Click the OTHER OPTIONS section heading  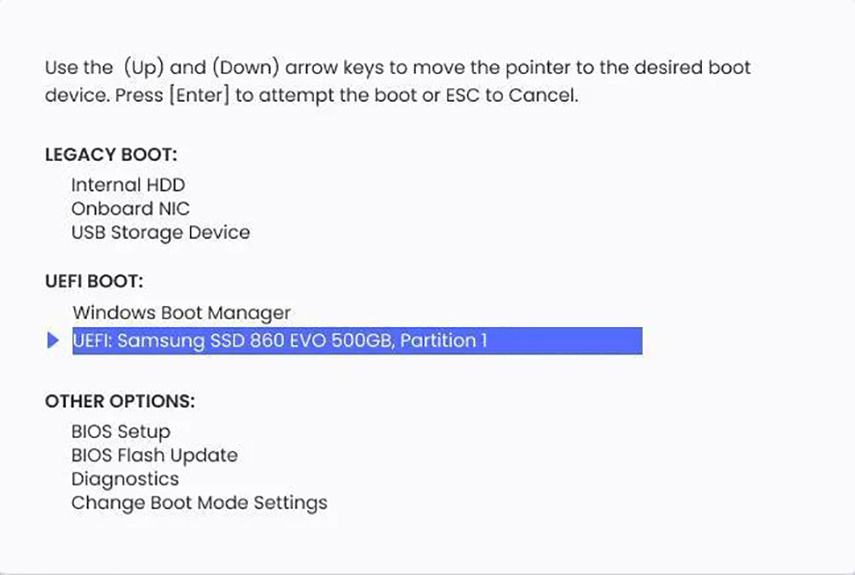pos(120,402)
